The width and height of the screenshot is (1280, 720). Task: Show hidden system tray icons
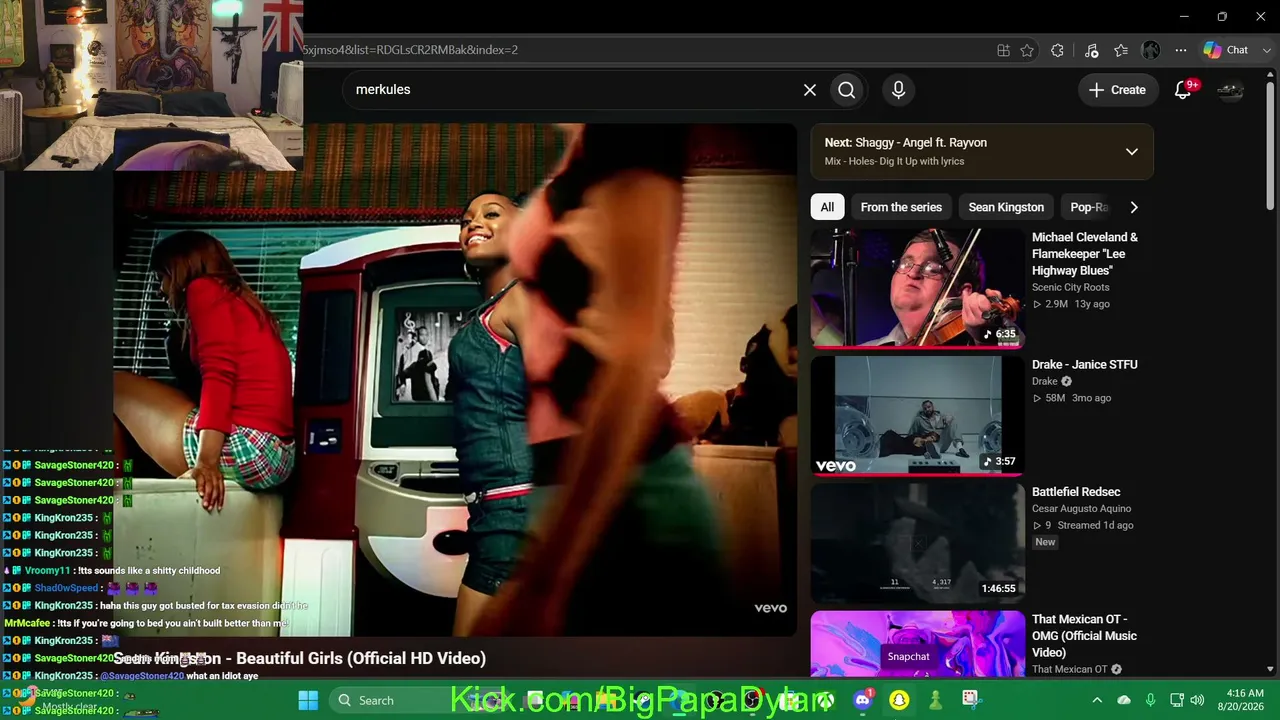[1097, 700]
